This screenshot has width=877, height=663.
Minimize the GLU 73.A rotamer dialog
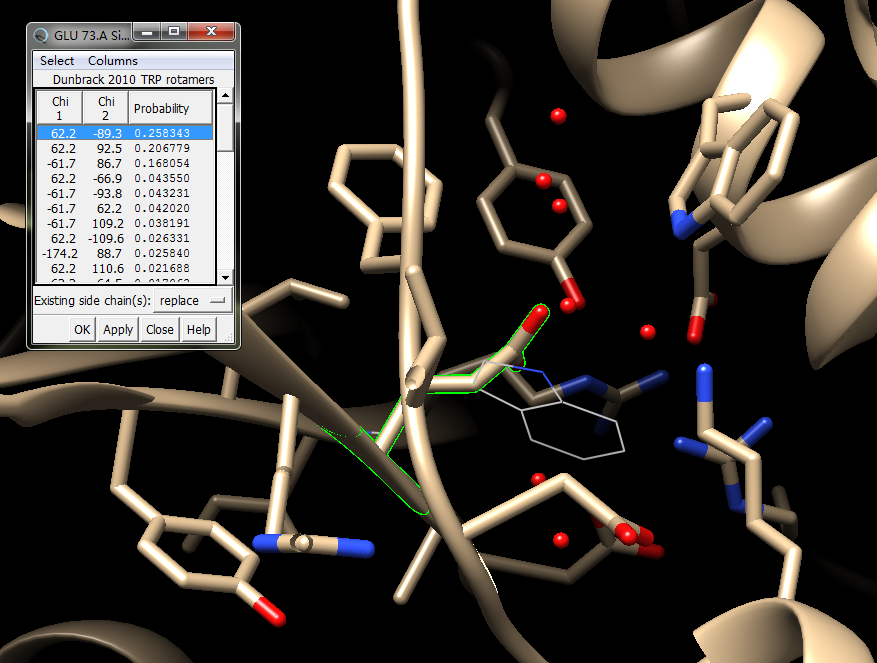pos(148,33)
